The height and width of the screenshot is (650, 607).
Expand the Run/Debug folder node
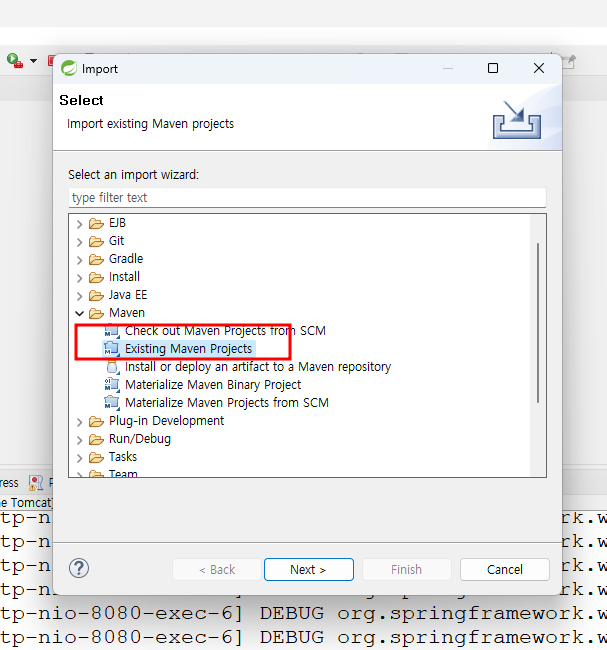(80, 440)
